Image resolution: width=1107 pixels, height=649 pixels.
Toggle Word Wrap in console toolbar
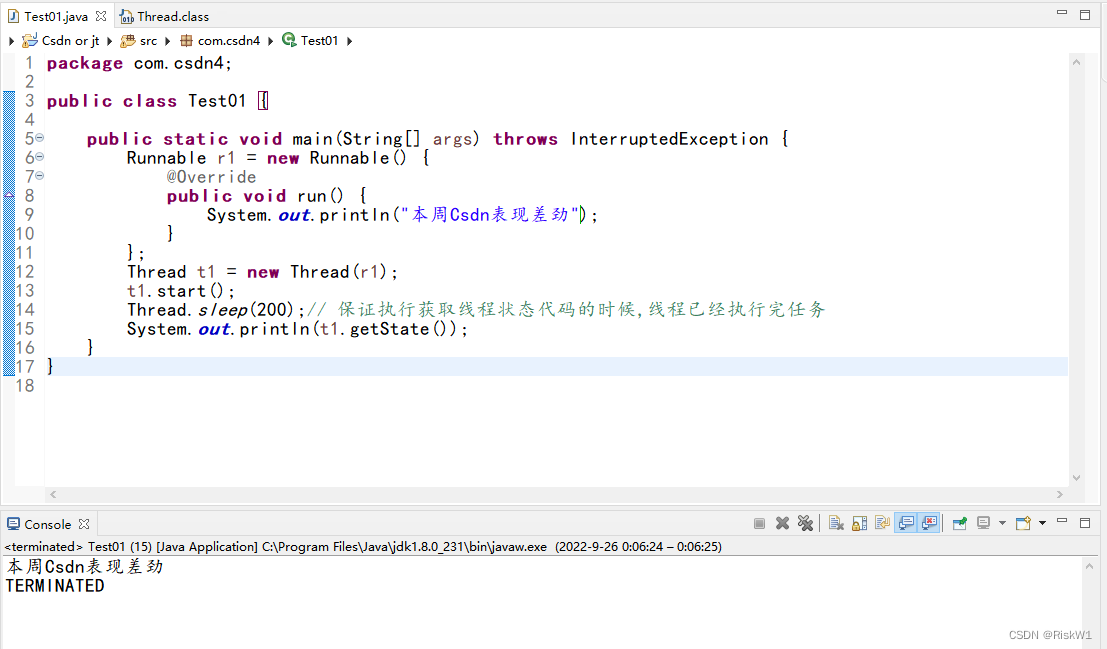point(882,523)
